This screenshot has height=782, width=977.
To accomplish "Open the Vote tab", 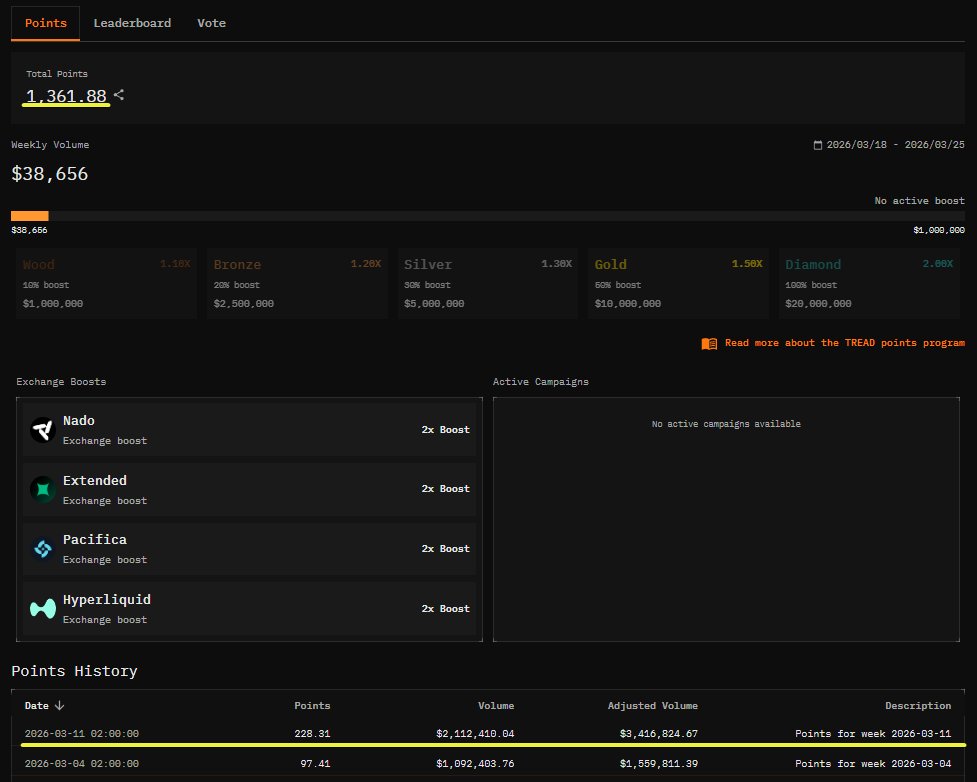I will [x=211, y=23].
